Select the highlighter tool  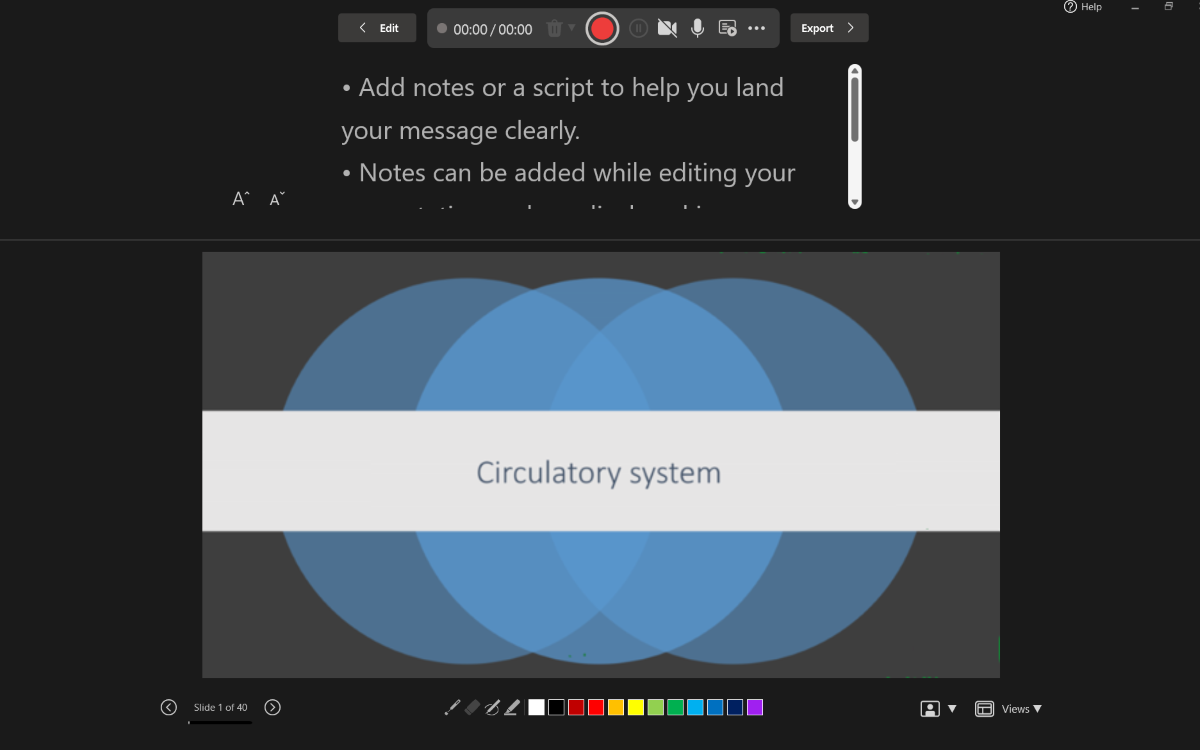pyautogui.click(x=512, y=708)
